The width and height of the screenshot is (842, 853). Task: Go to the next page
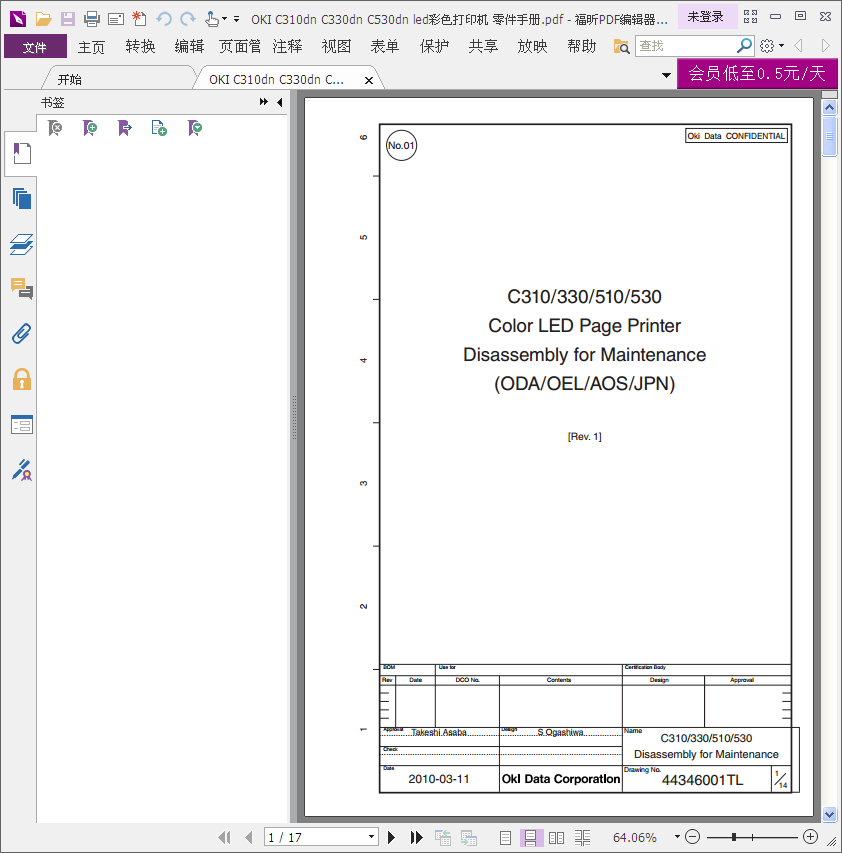coord(391,837)
